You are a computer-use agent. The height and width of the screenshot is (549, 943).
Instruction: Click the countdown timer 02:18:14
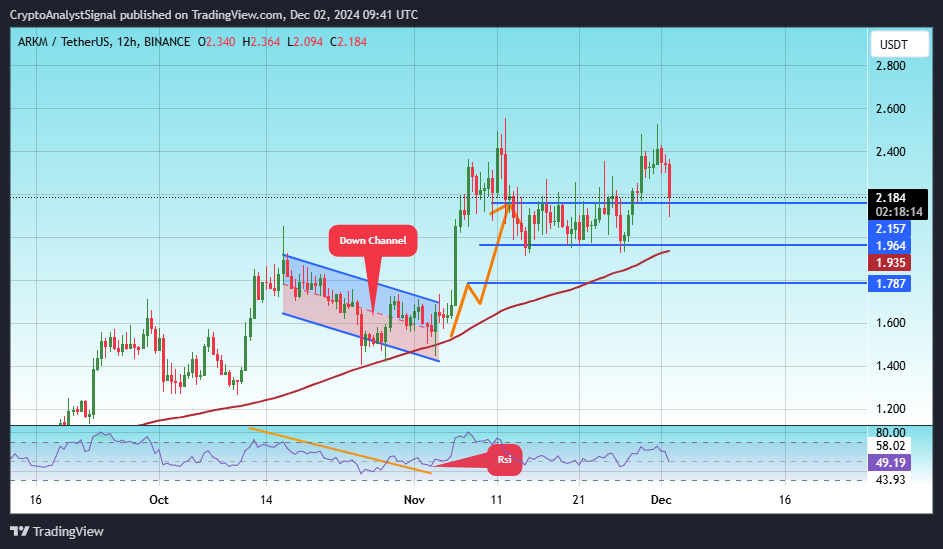coord(898,212)
